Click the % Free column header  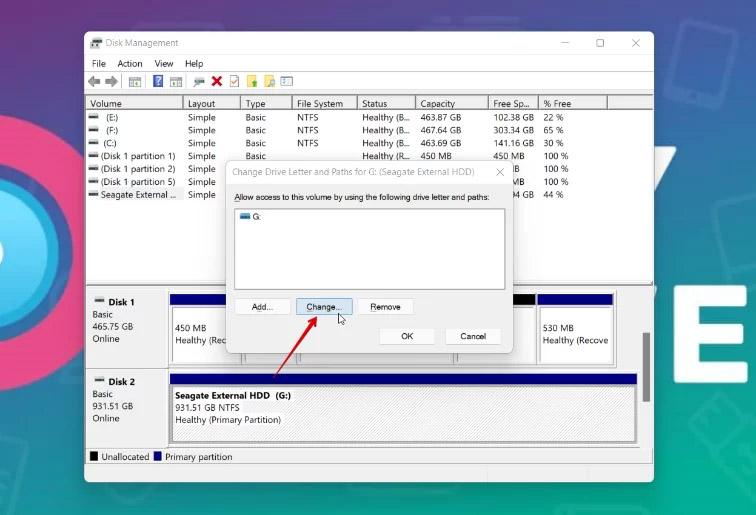(x=573, y=103)
